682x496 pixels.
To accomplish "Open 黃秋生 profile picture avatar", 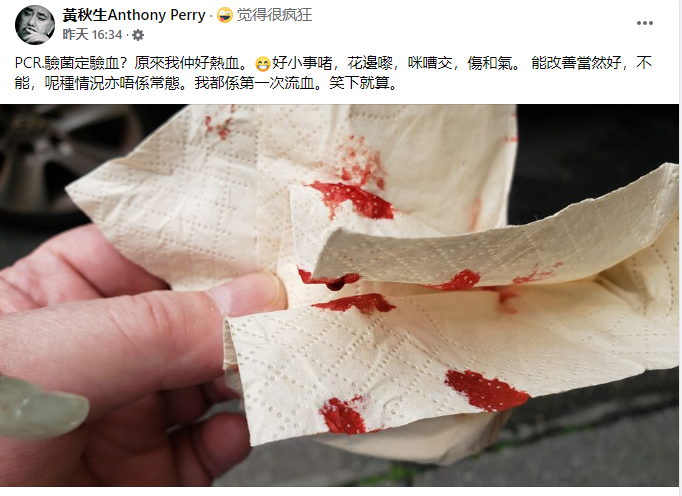I will coord(35,25).
